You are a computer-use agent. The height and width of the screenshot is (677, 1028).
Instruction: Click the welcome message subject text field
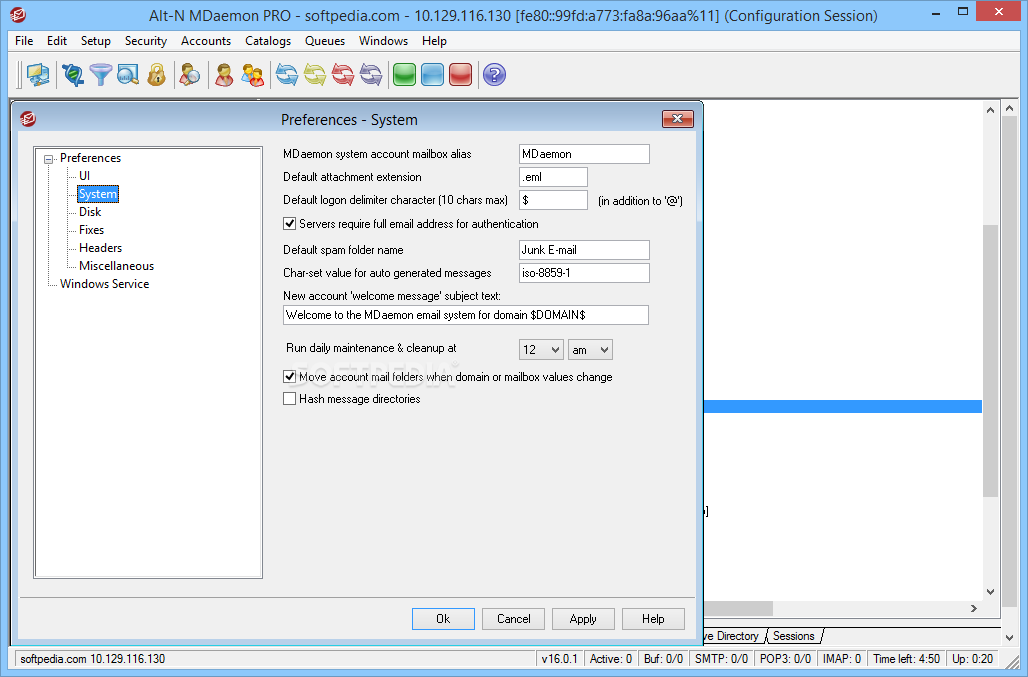coord(466,315)
